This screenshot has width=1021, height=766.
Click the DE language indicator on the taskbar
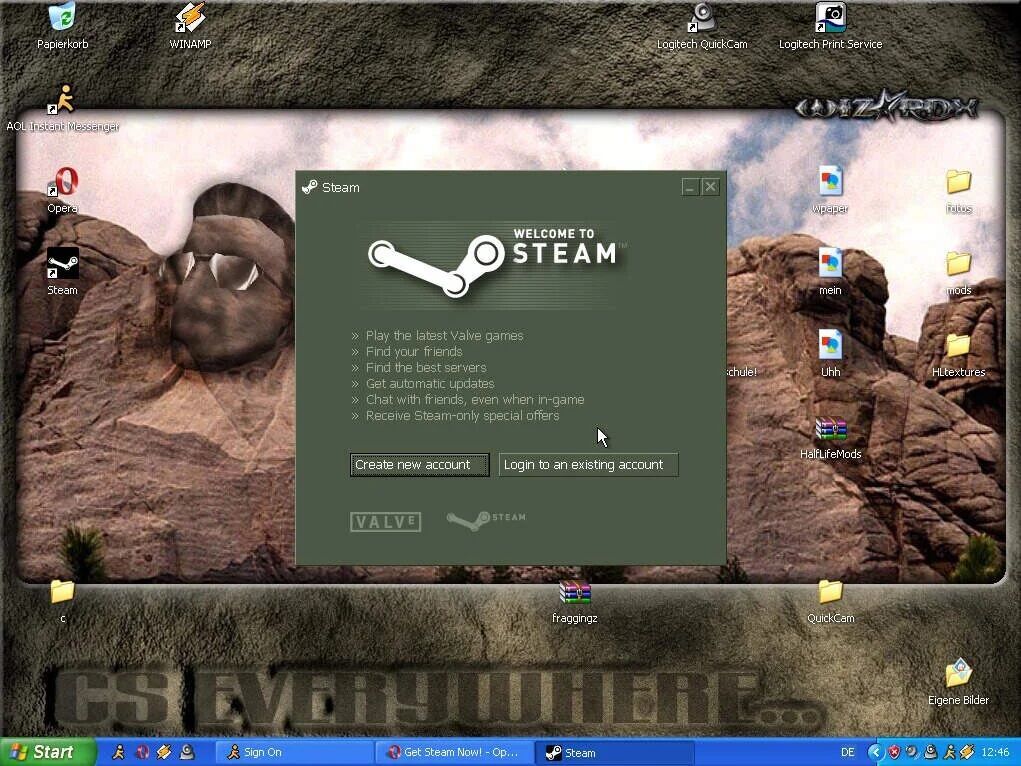click(847, 751)
